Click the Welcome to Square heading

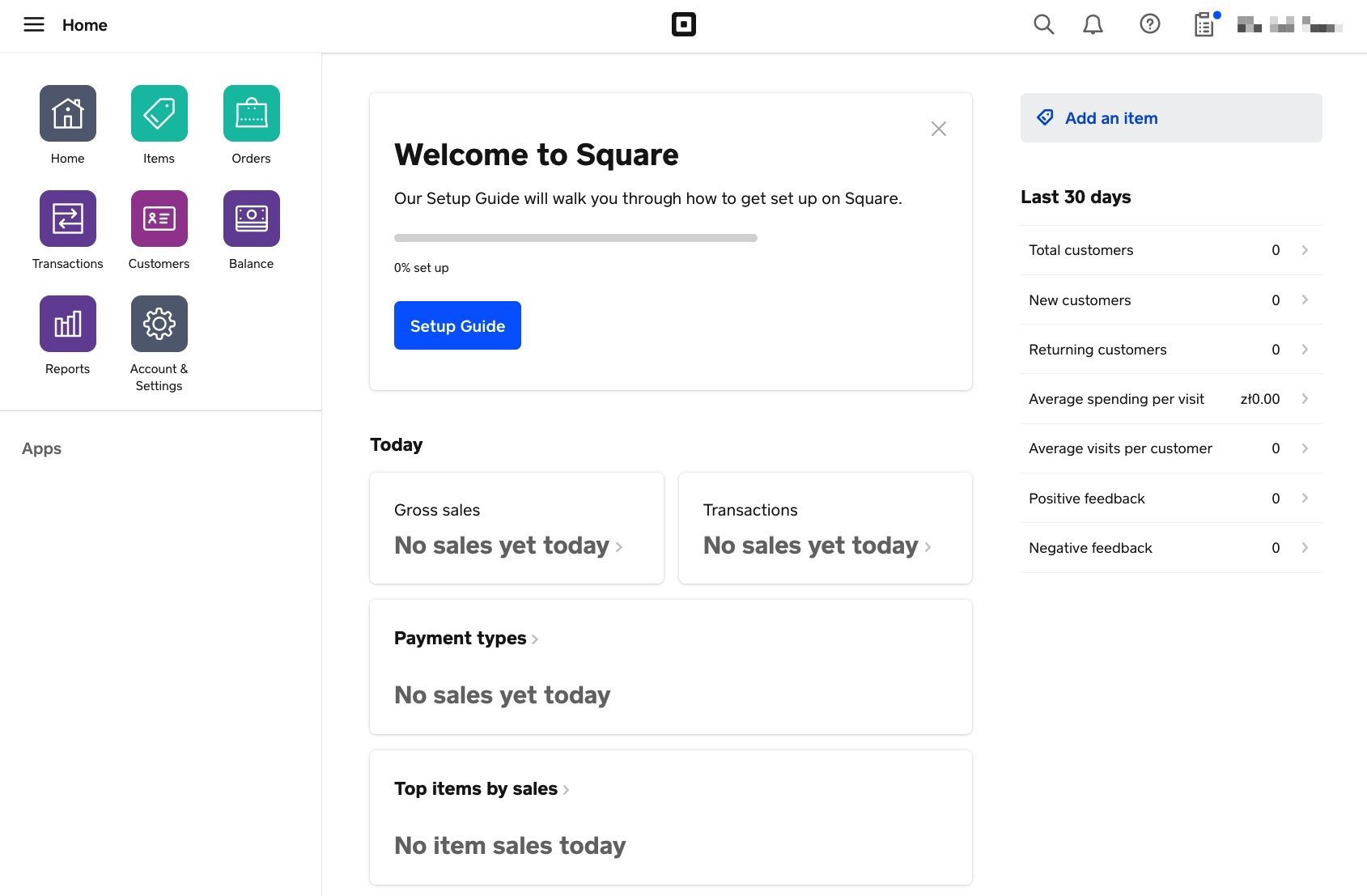pyautogui.click(x=537, y=155)
